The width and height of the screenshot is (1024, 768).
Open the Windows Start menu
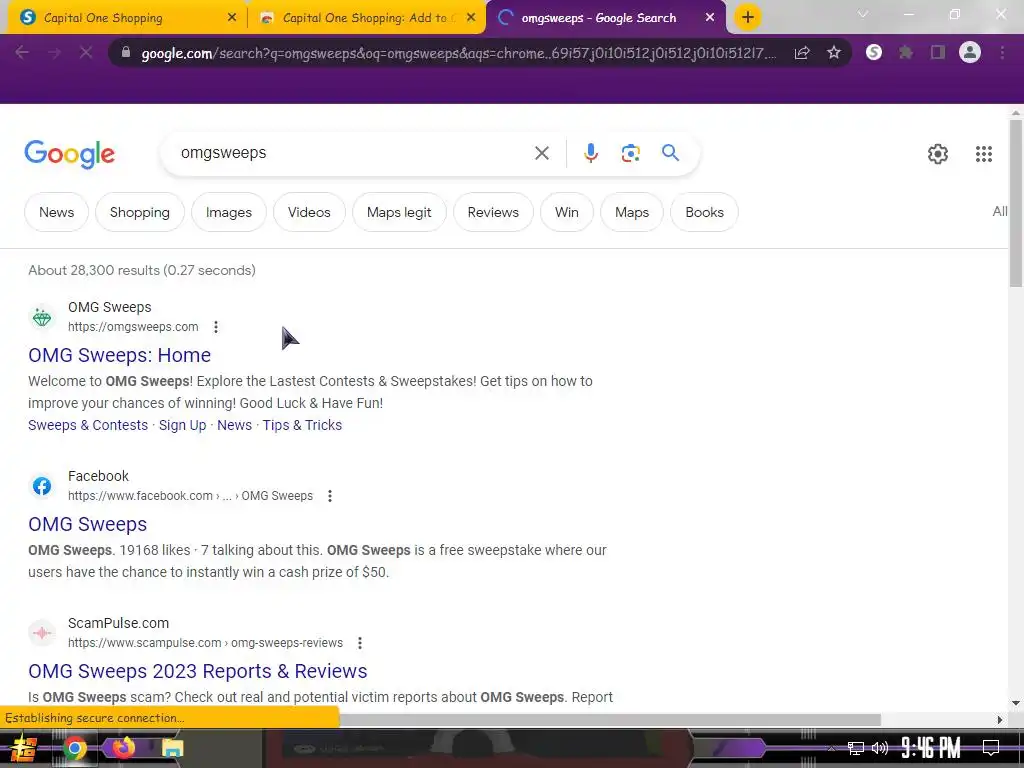pos(24,748)
